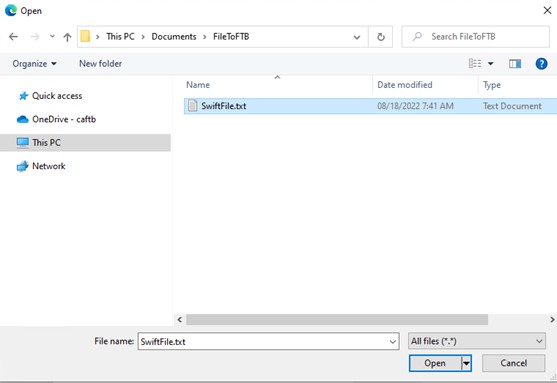Open the All files type filter
Image resolution: width=557 pixels, height=383 pixels.
[x=477, y=341]
